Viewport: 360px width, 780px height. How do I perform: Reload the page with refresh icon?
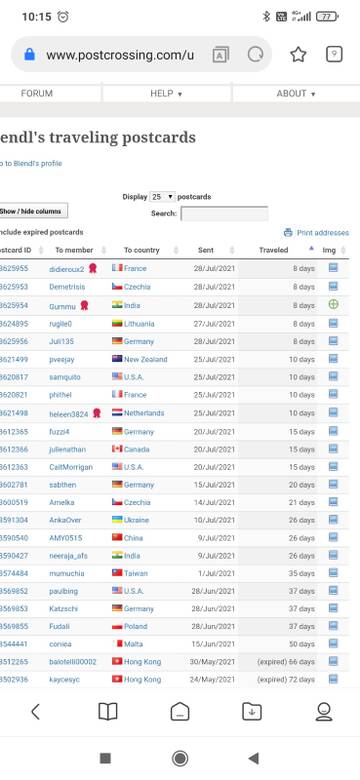[x=256, y=54]
